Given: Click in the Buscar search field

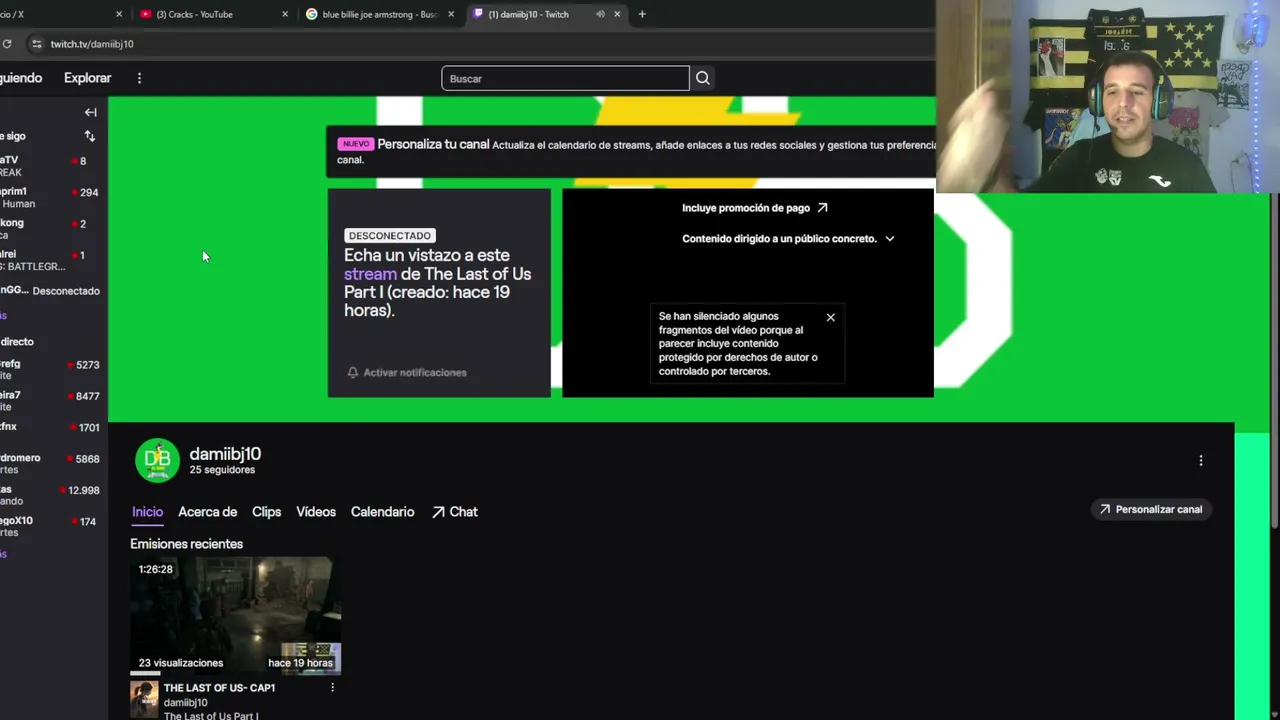Looking at the screenshot, I should tap(565, 78).
